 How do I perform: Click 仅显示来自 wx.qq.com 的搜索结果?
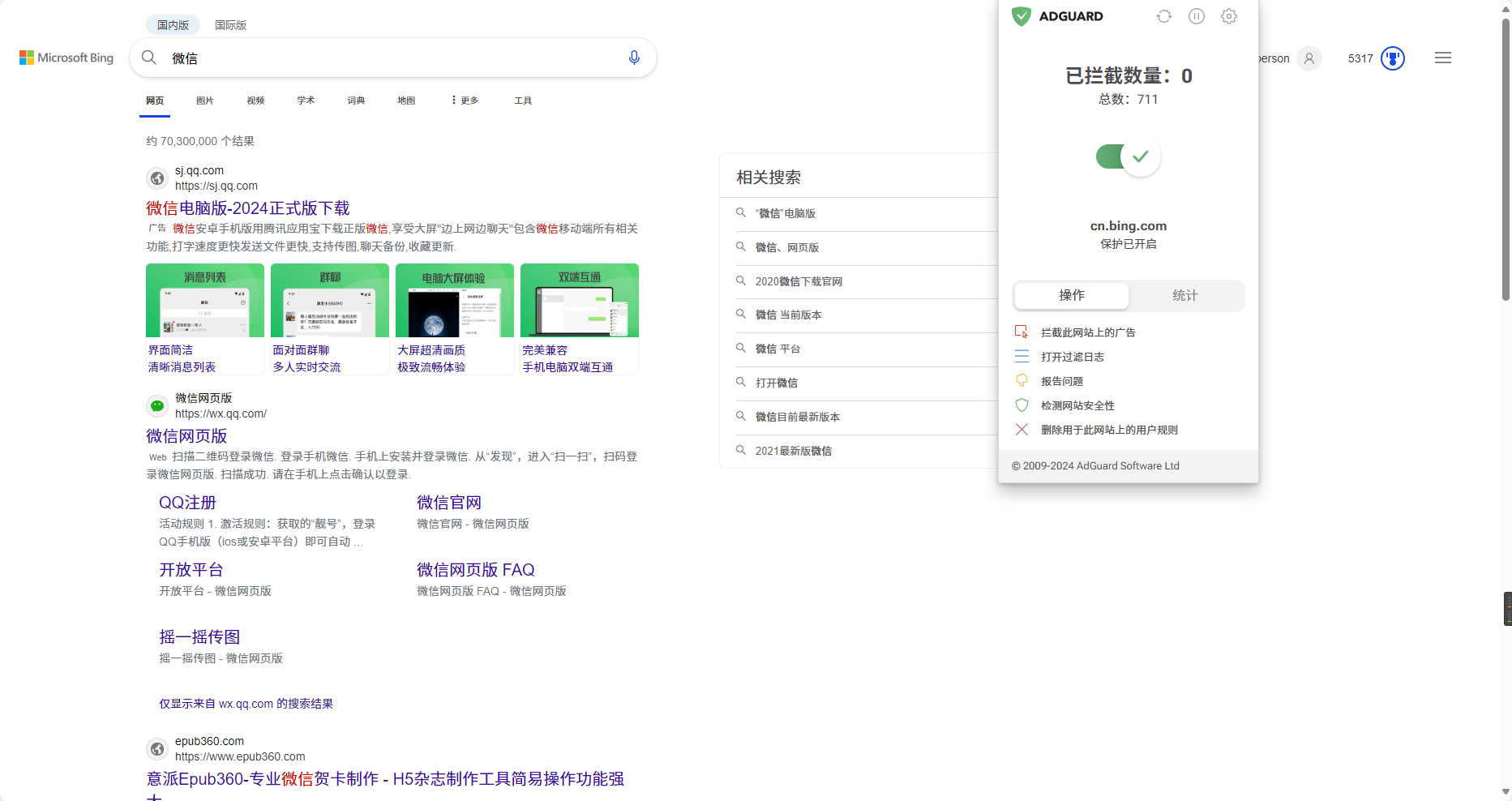point(246,704)
